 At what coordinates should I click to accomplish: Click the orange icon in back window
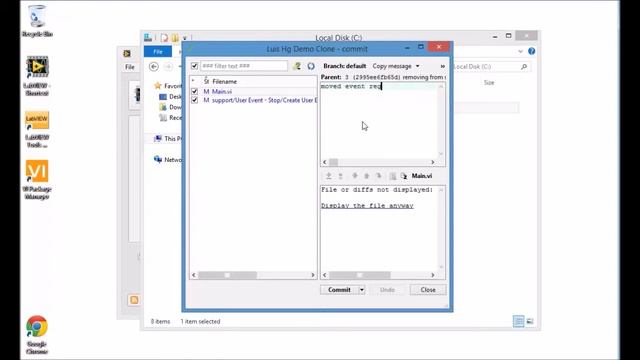[x=134, y=300]
